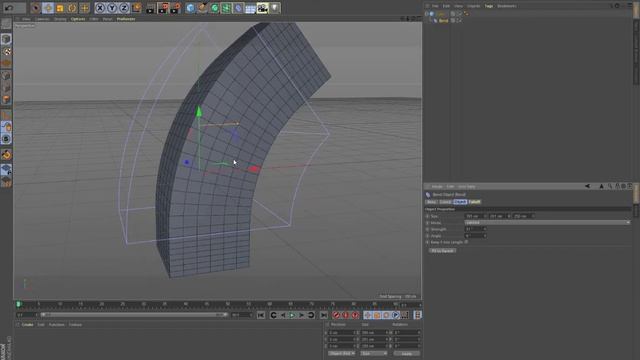
Task: Open the bend Mode dropdown
Action: tap(547, 222)
